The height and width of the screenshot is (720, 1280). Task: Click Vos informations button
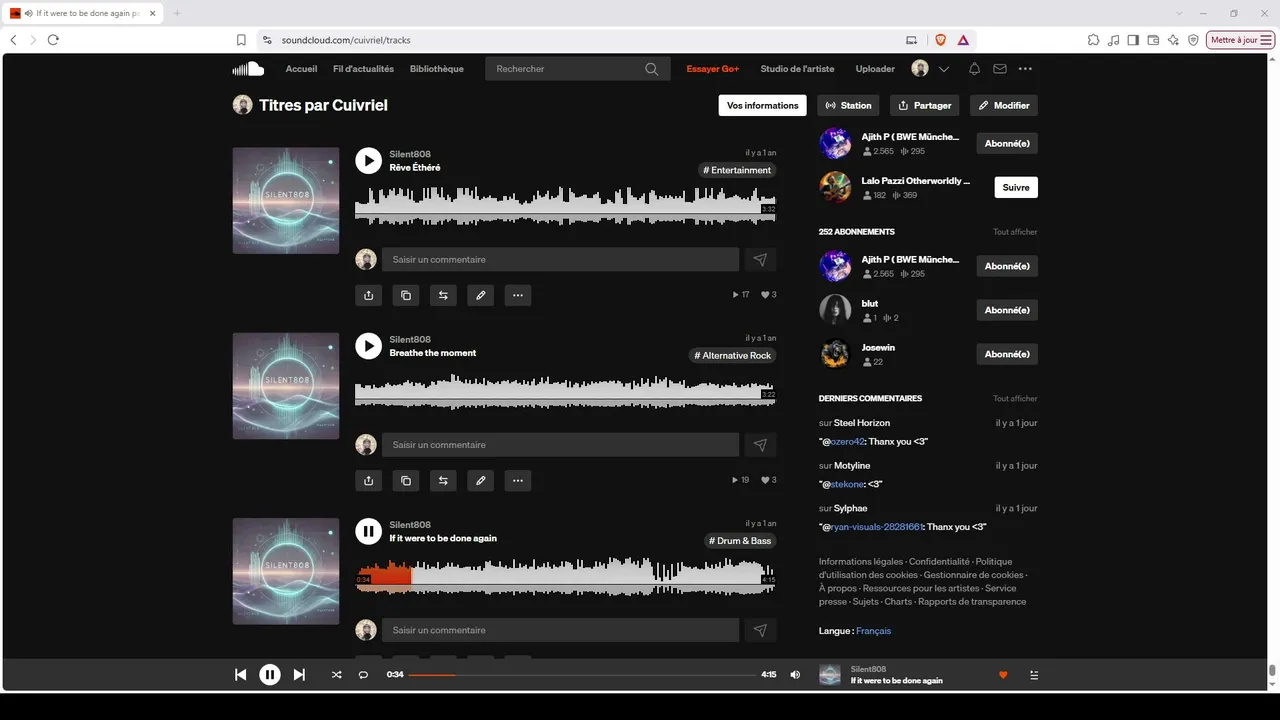click(x=763, y=105)
